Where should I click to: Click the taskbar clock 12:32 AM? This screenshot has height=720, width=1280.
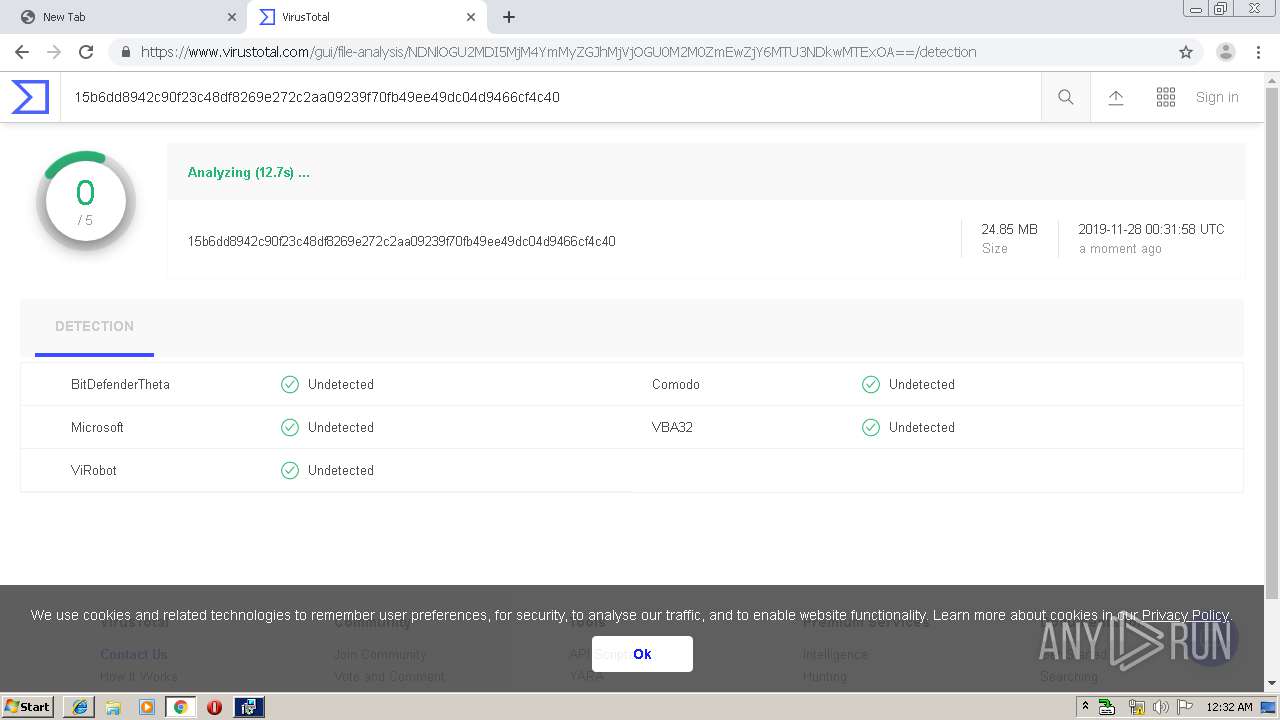pyautogui.click(x=1229, y=707)
